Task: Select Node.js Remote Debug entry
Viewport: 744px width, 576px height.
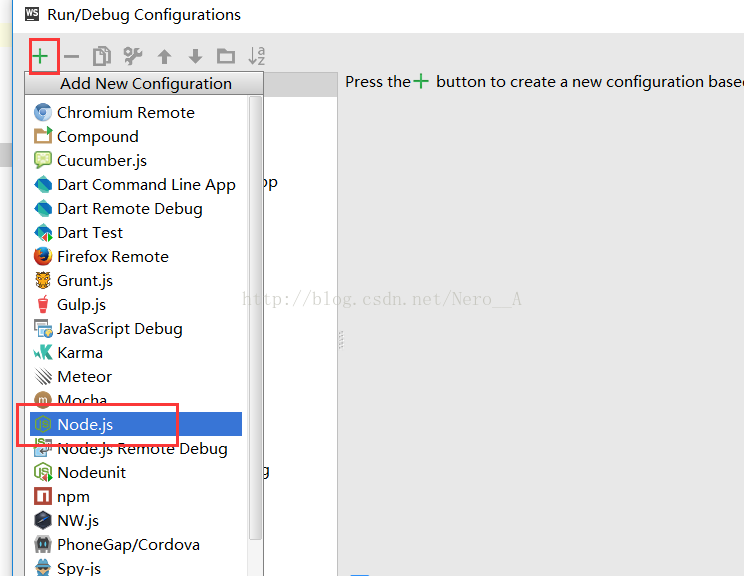Action: [138, 448]
